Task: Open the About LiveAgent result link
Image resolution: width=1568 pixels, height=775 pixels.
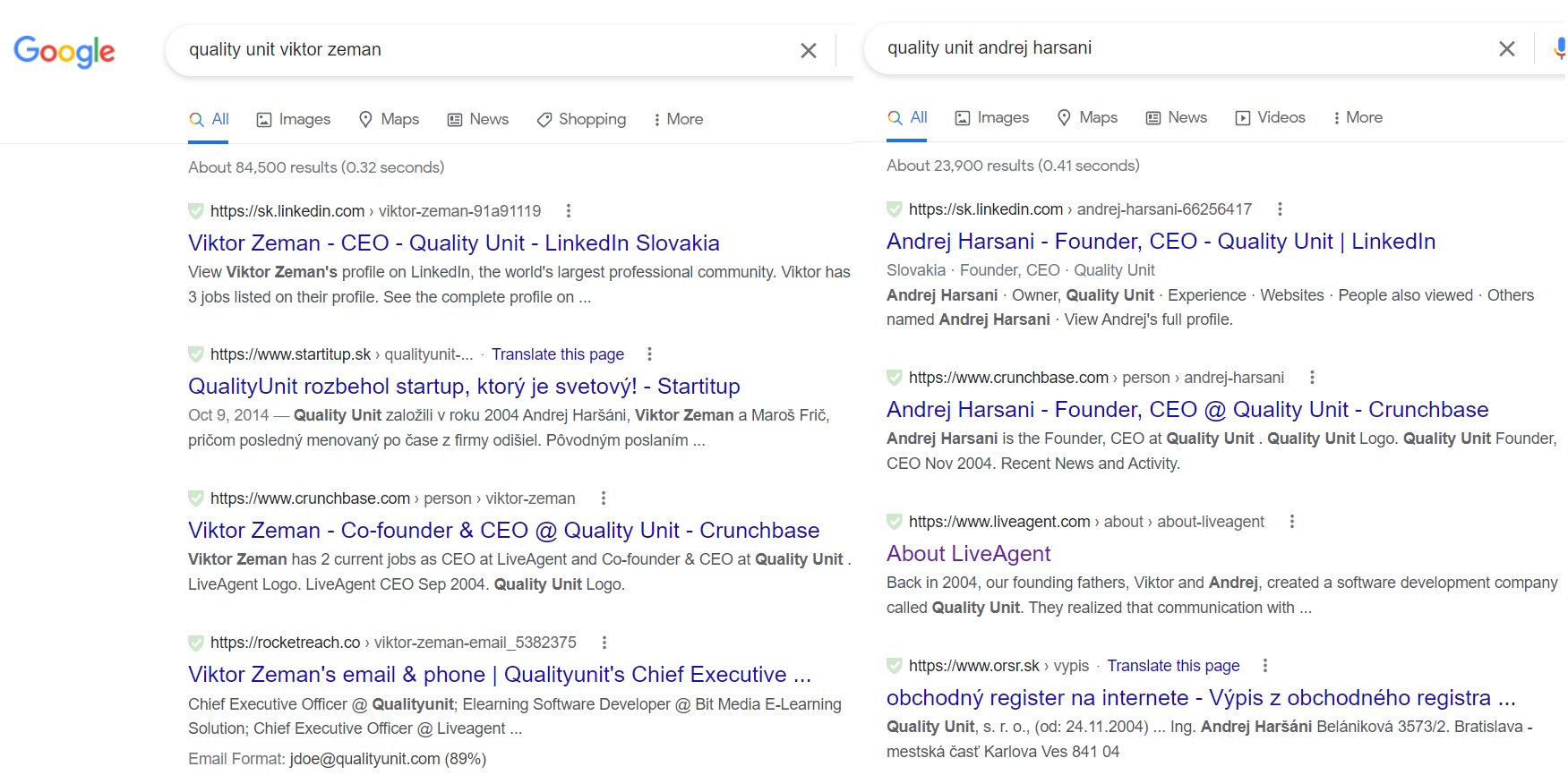Action: (x=968, y=554)
